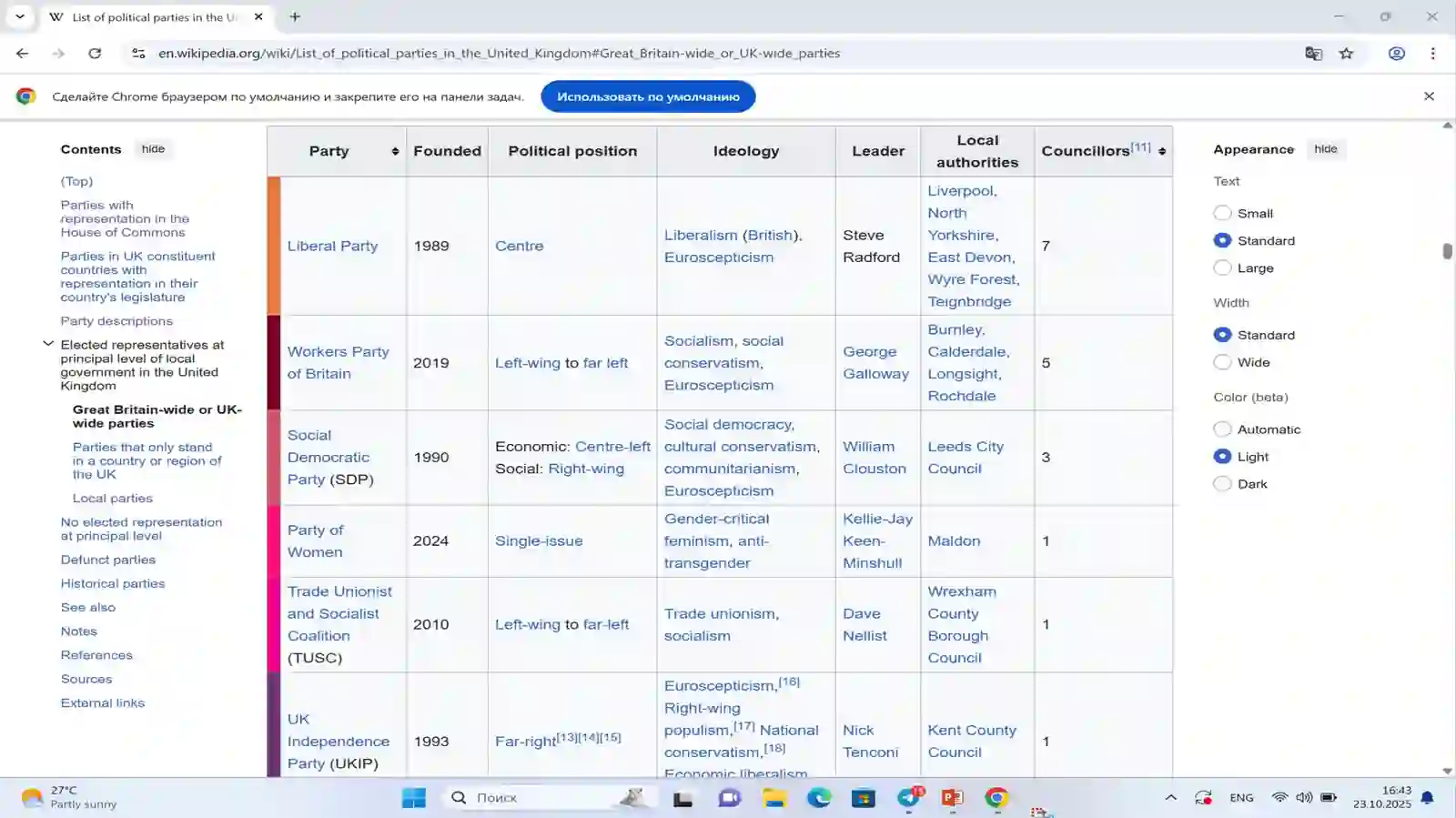Go to Historical parties section
Viewport: 1456px width, 818px height.
tap(113, 583)
